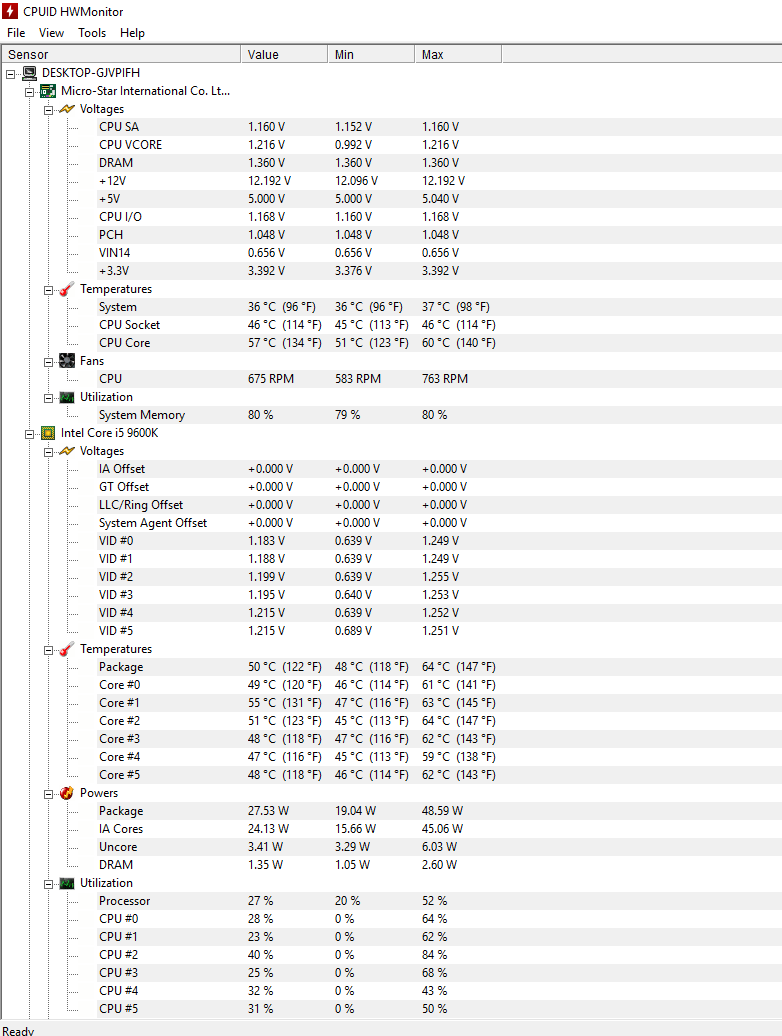Select the CPU #4 utilization row

439,990
